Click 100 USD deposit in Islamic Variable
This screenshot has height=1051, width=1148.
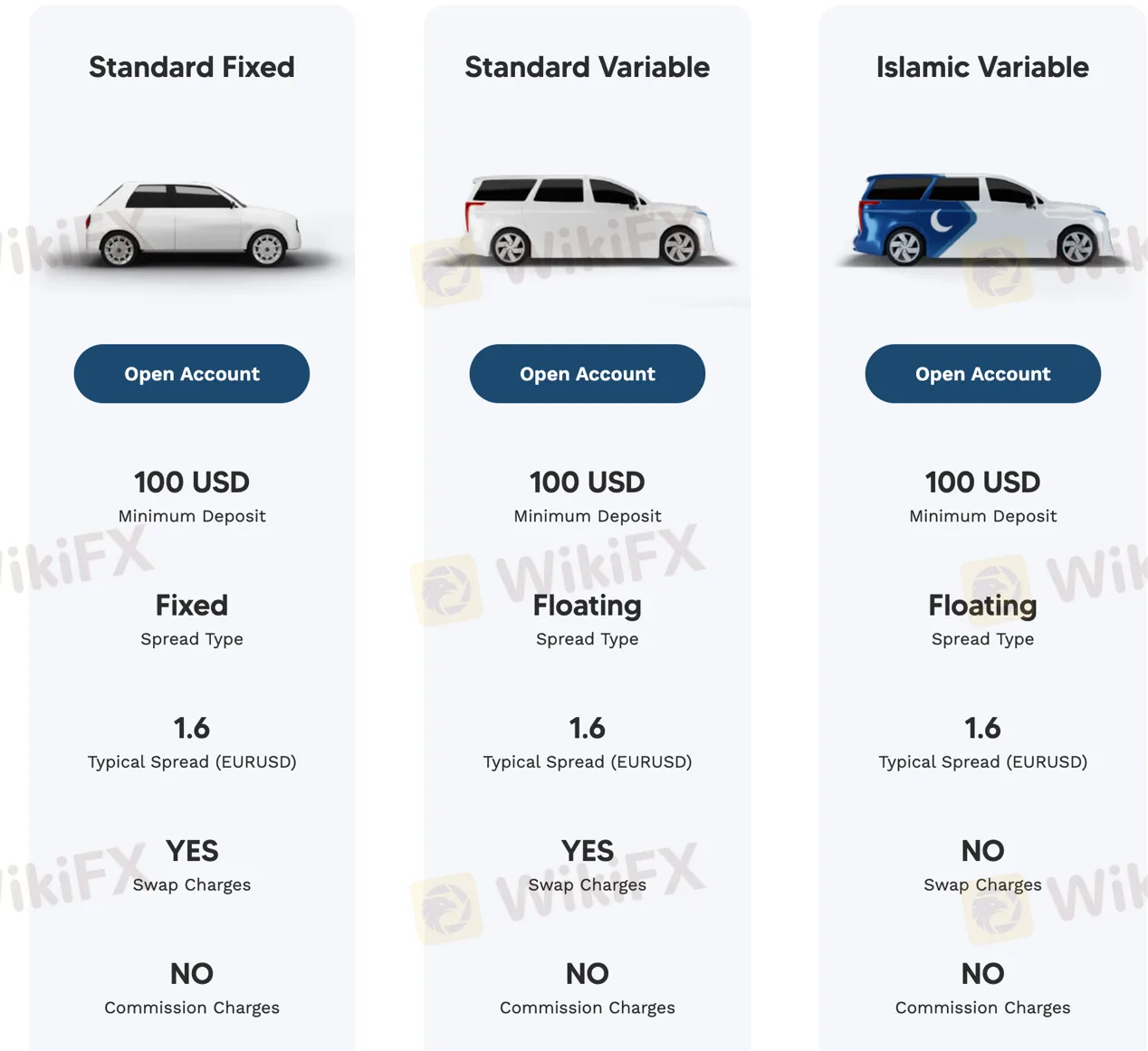(x=983, y=483)
